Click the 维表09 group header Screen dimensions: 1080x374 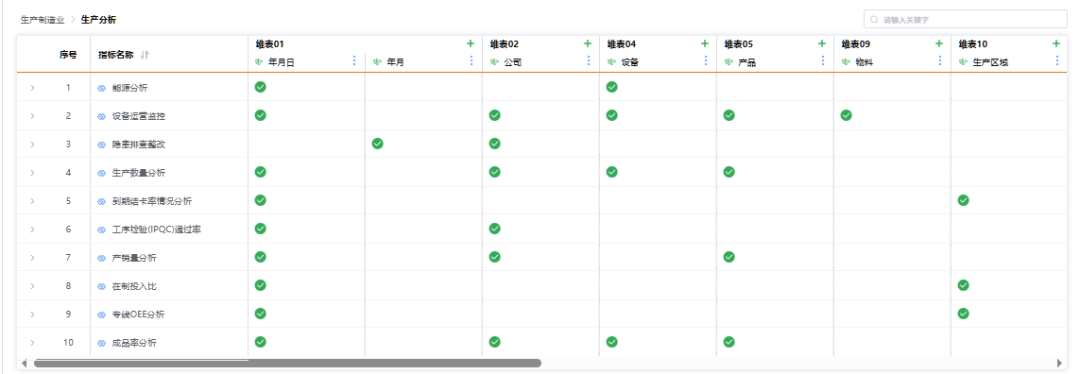click(x=855, y=44)
